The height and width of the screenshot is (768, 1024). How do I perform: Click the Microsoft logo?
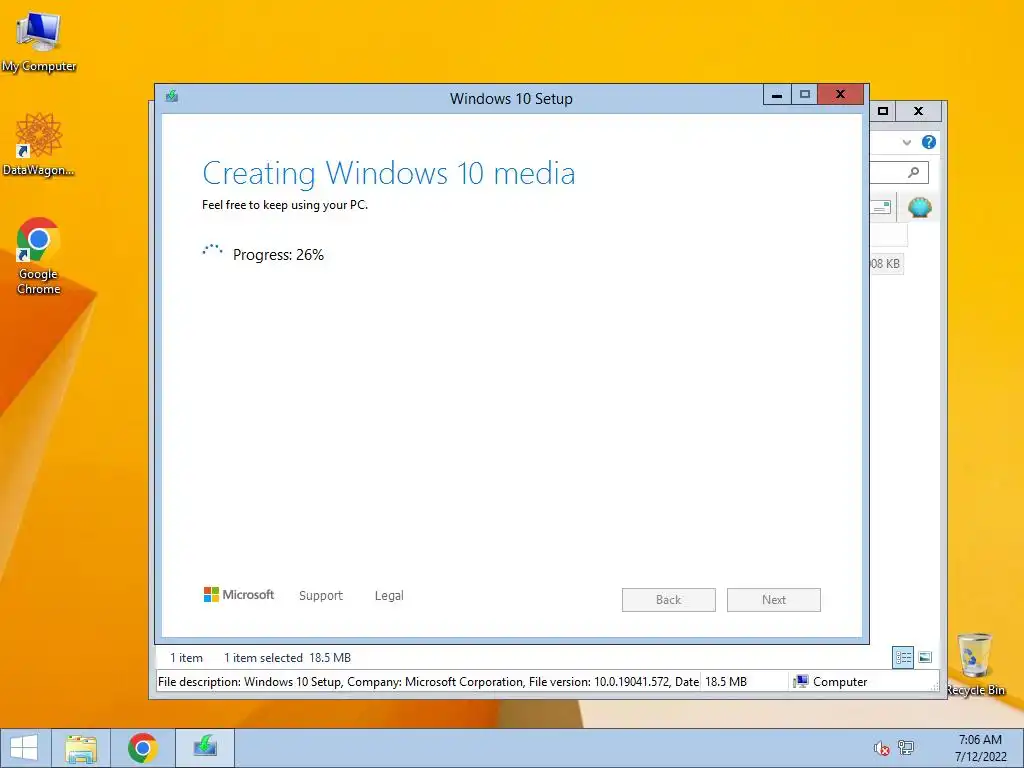coord(239,594)
